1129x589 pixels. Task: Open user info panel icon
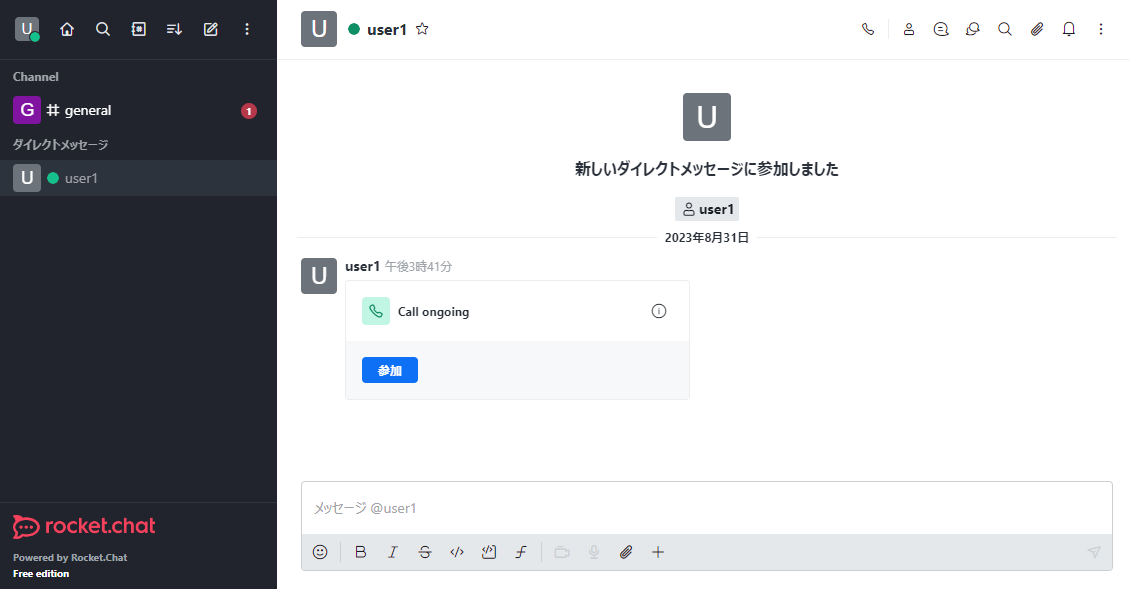click(909, 29)
